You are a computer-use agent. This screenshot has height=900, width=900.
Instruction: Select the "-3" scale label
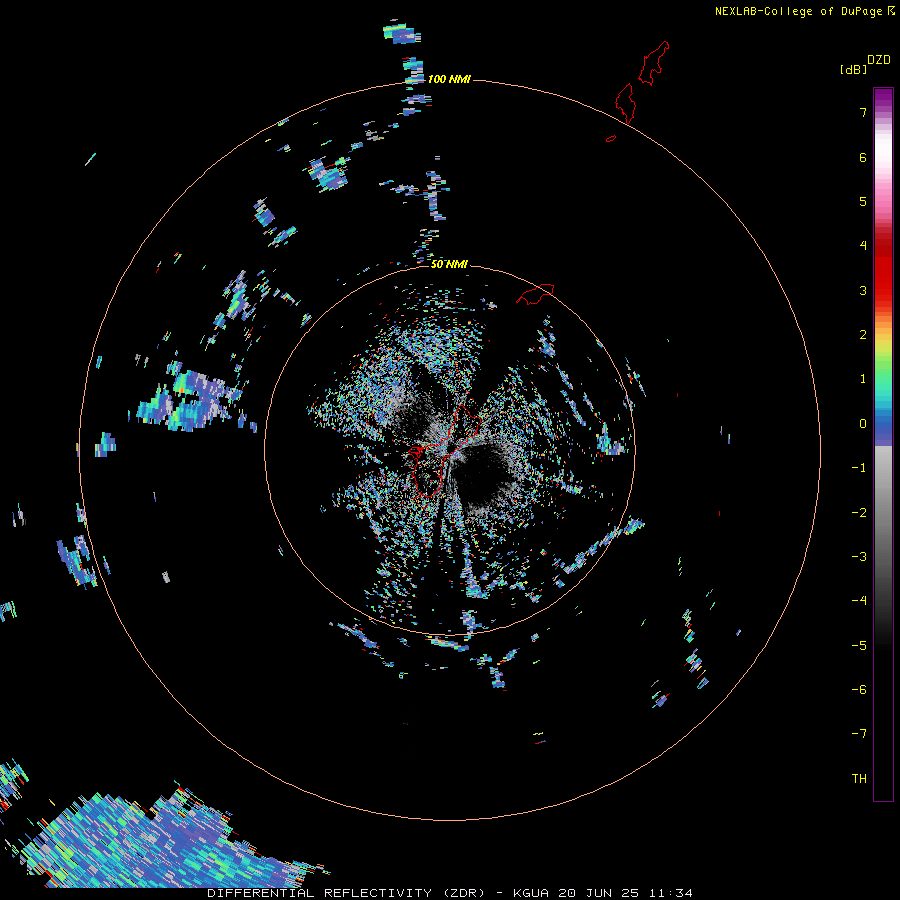pos(859,556)
